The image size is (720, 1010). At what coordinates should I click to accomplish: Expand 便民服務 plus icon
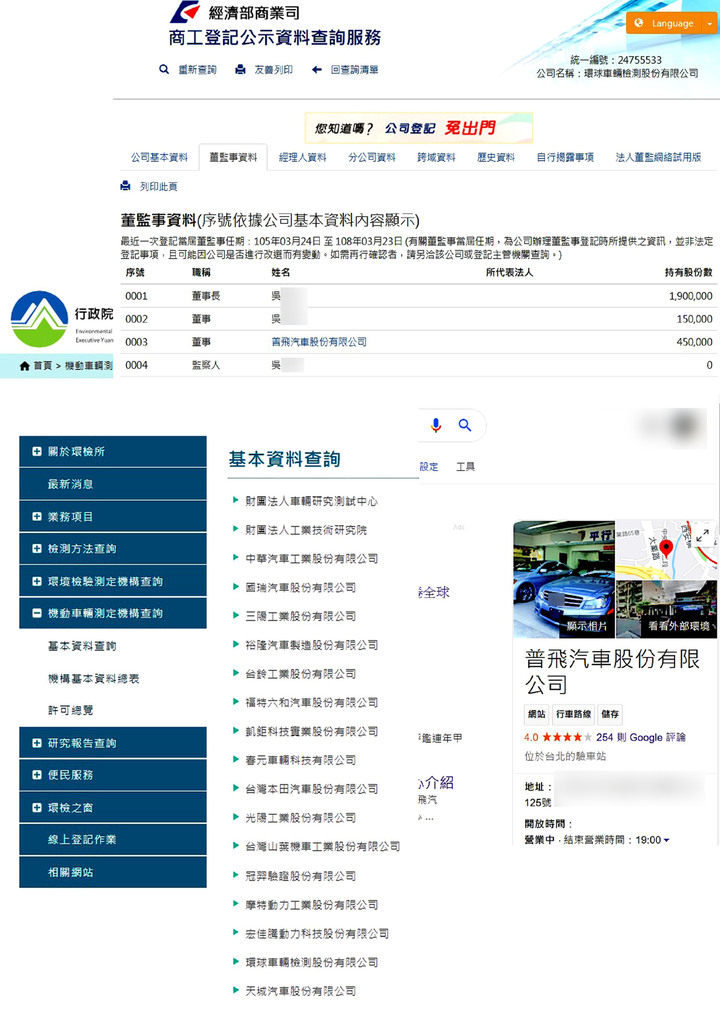(x=37, y=775)
